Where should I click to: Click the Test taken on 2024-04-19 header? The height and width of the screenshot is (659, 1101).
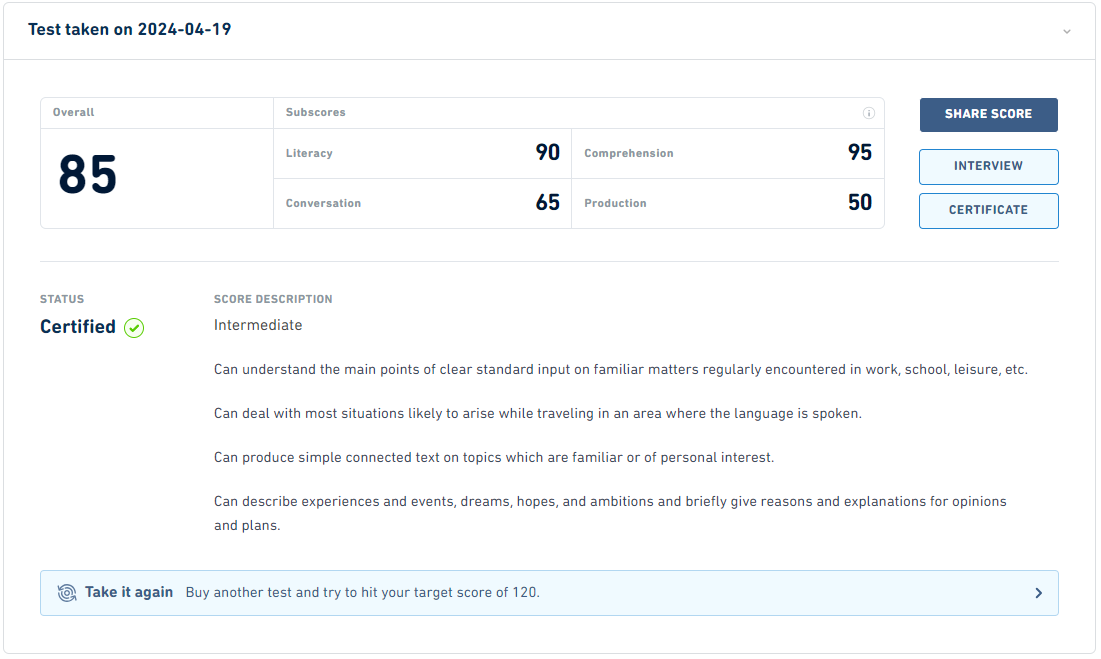pos(129,29)
